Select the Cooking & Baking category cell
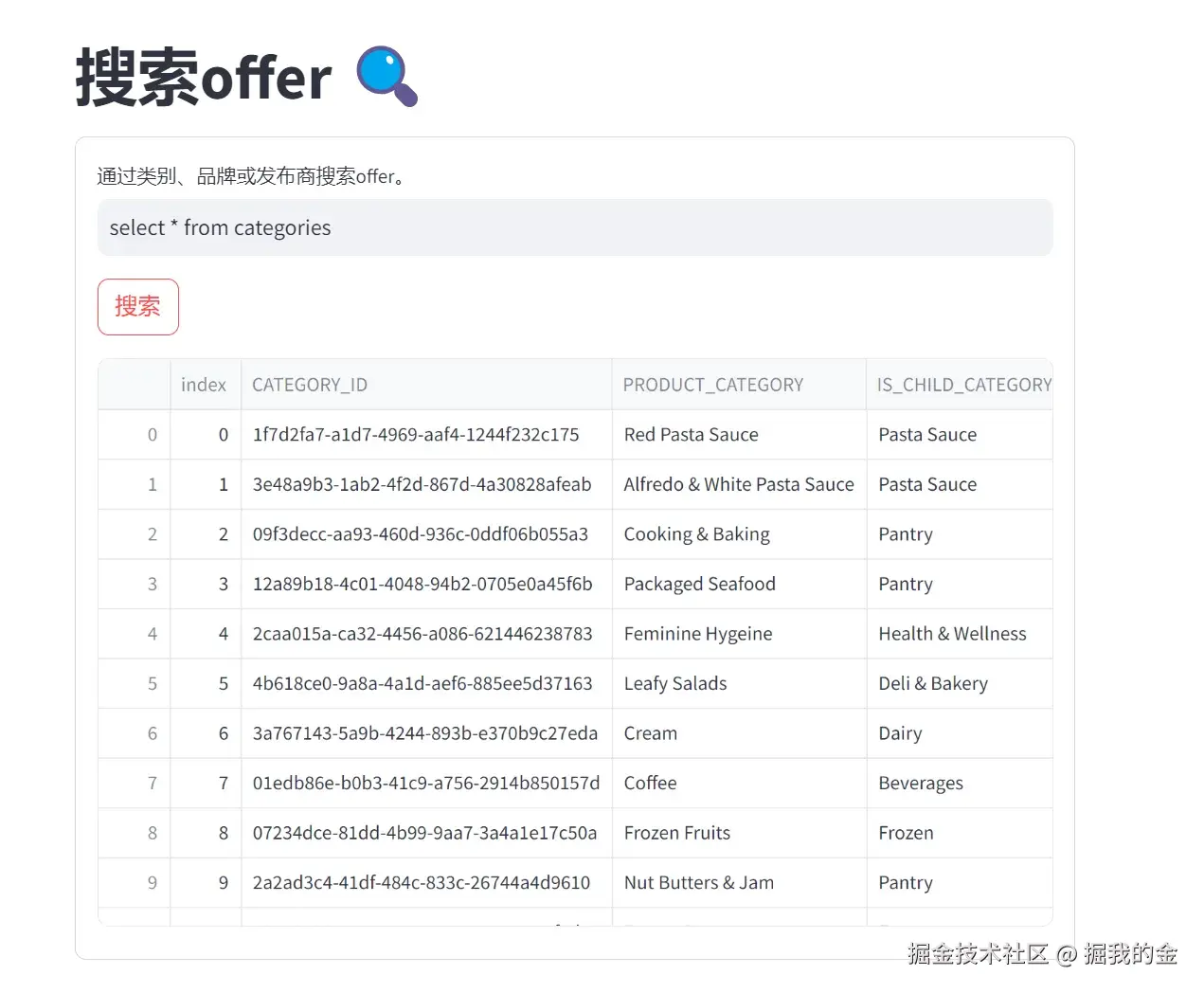The image size is (1204, 993). click(697, 533)
